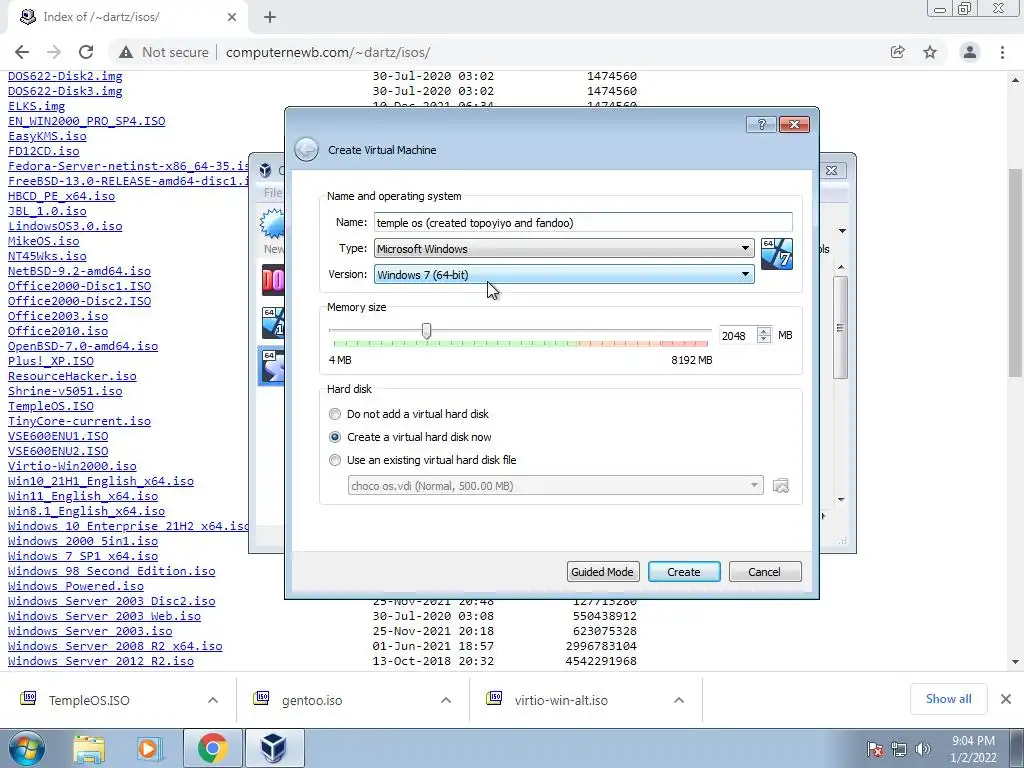Open Windows Media Player taskbar icon
Screen dimensions: 1024x768
[x=149, y=749]
